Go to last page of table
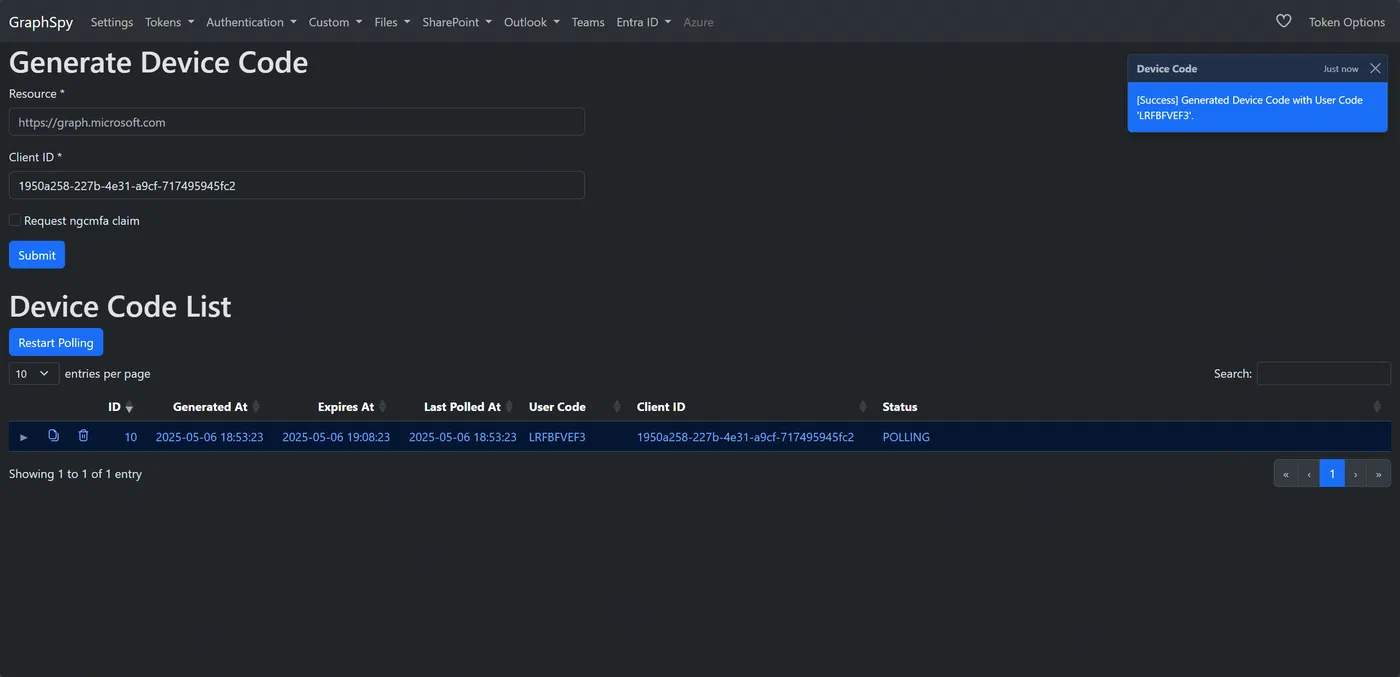 pos(1379,474)
